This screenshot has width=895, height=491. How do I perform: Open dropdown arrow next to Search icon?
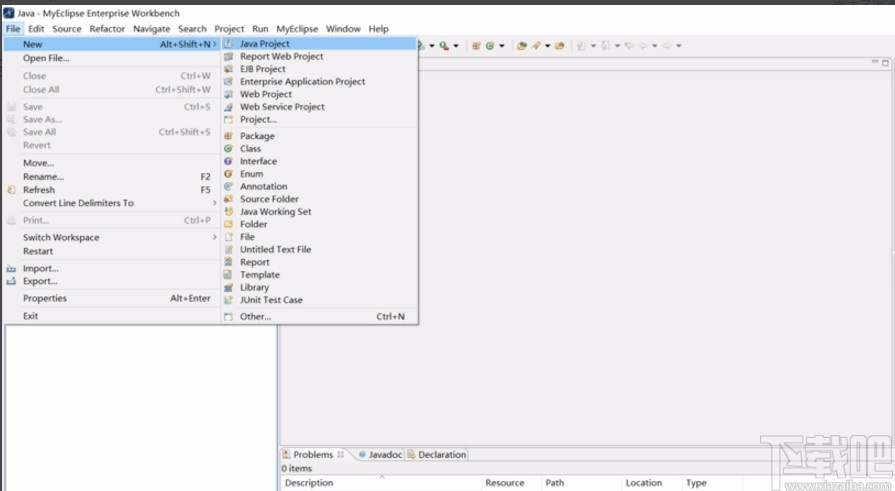547,46
